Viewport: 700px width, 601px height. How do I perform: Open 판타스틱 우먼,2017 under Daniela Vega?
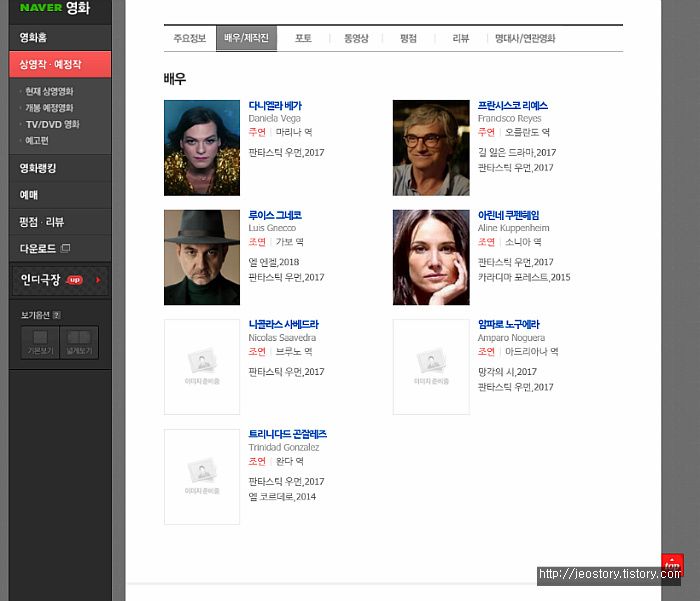tap(287, 153)
